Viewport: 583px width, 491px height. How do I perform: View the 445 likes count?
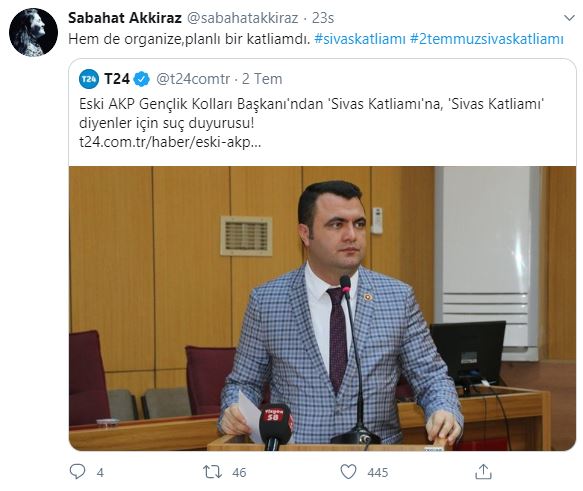click(x=378, y=472)
